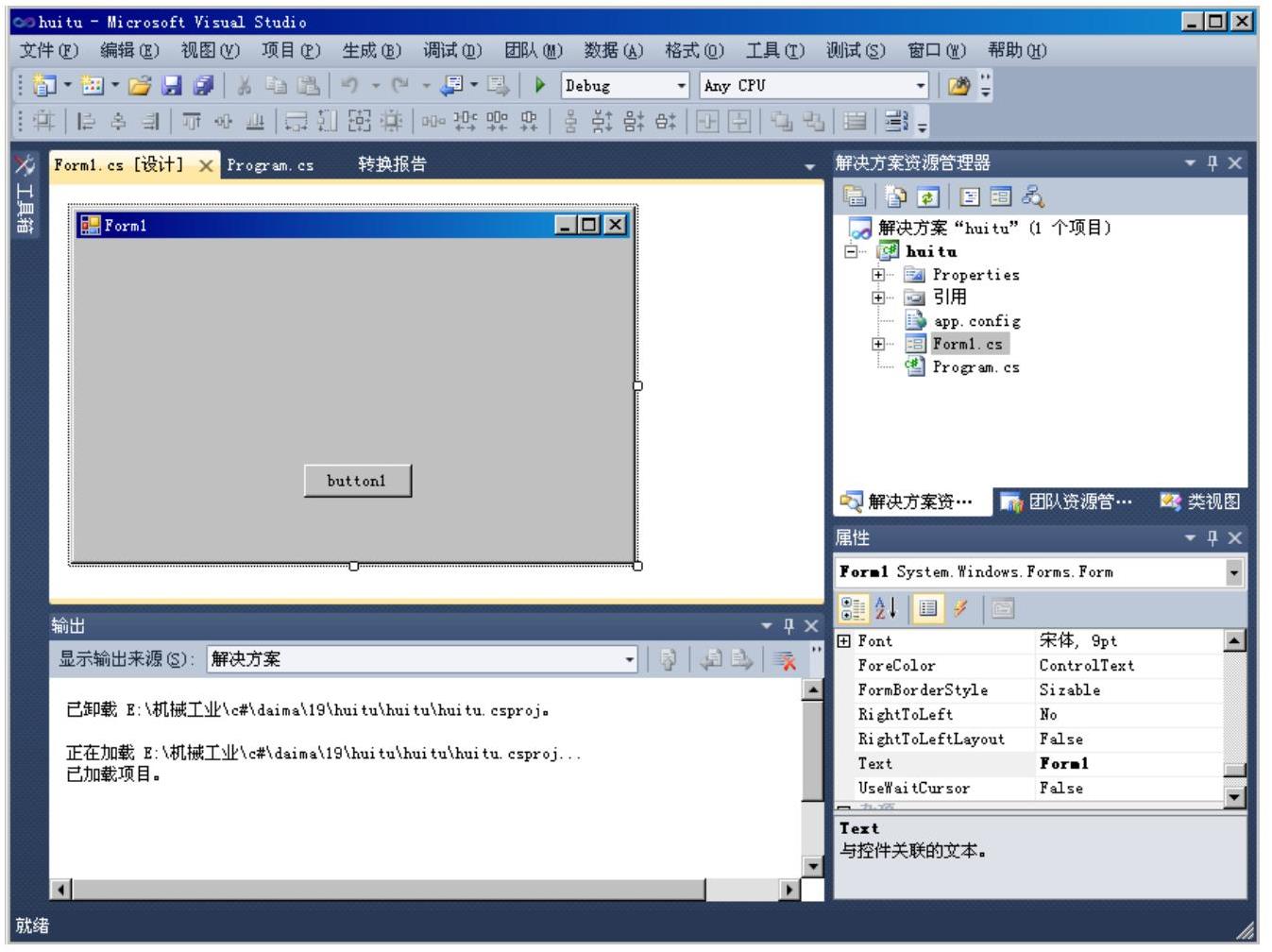Click the Open File folder icon in toolbar

click(140, 86)
